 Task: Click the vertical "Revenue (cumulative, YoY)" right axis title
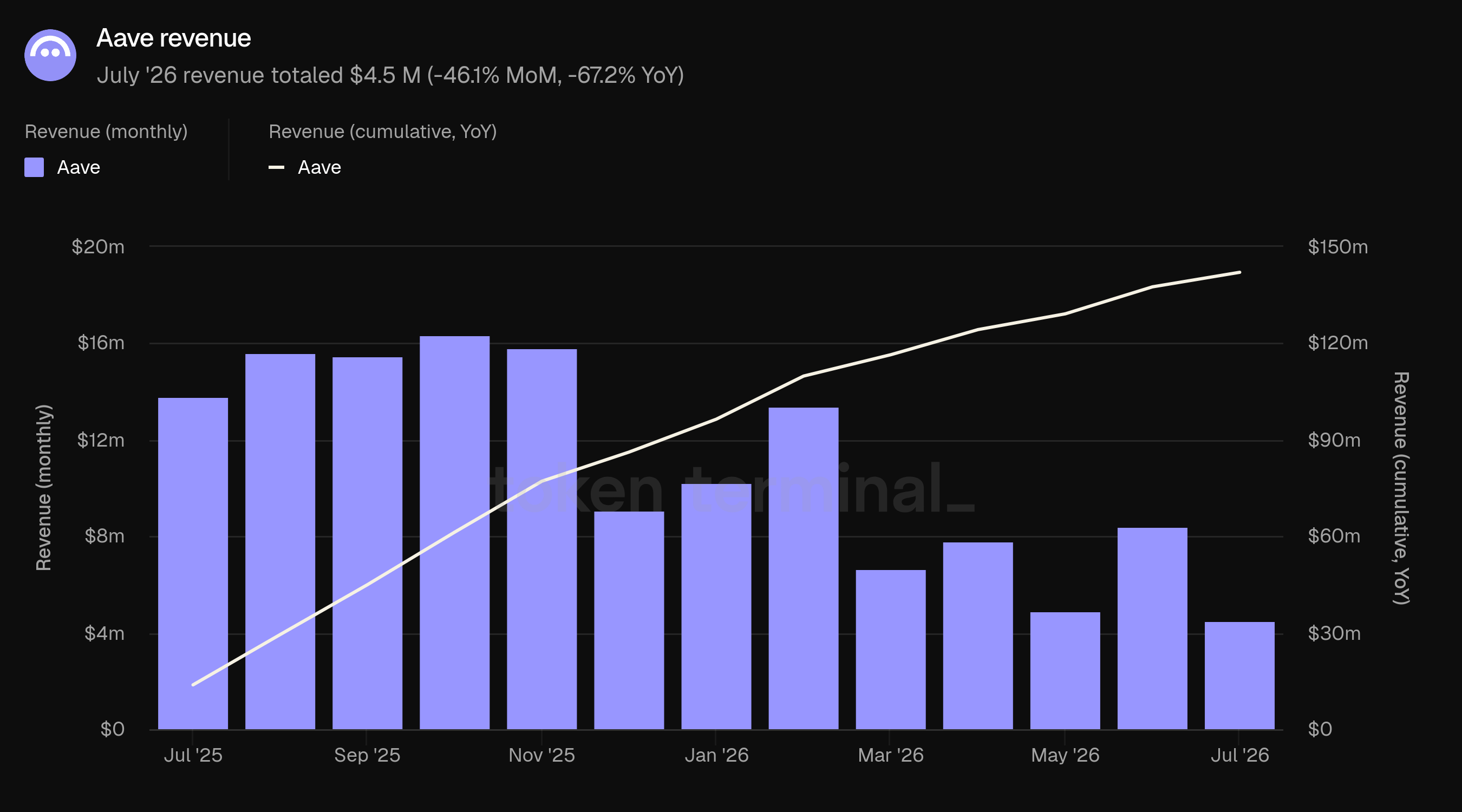tap(1401, 488)
